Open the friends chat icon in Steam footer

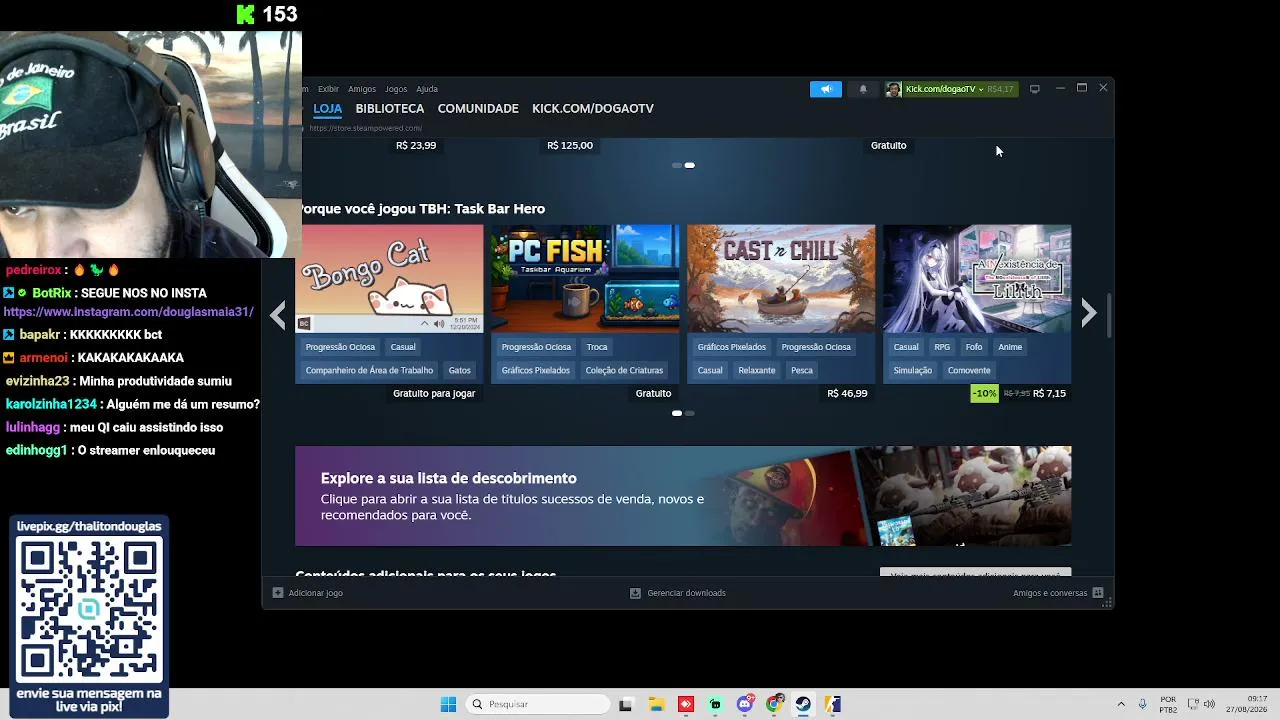click(1098, 593)
